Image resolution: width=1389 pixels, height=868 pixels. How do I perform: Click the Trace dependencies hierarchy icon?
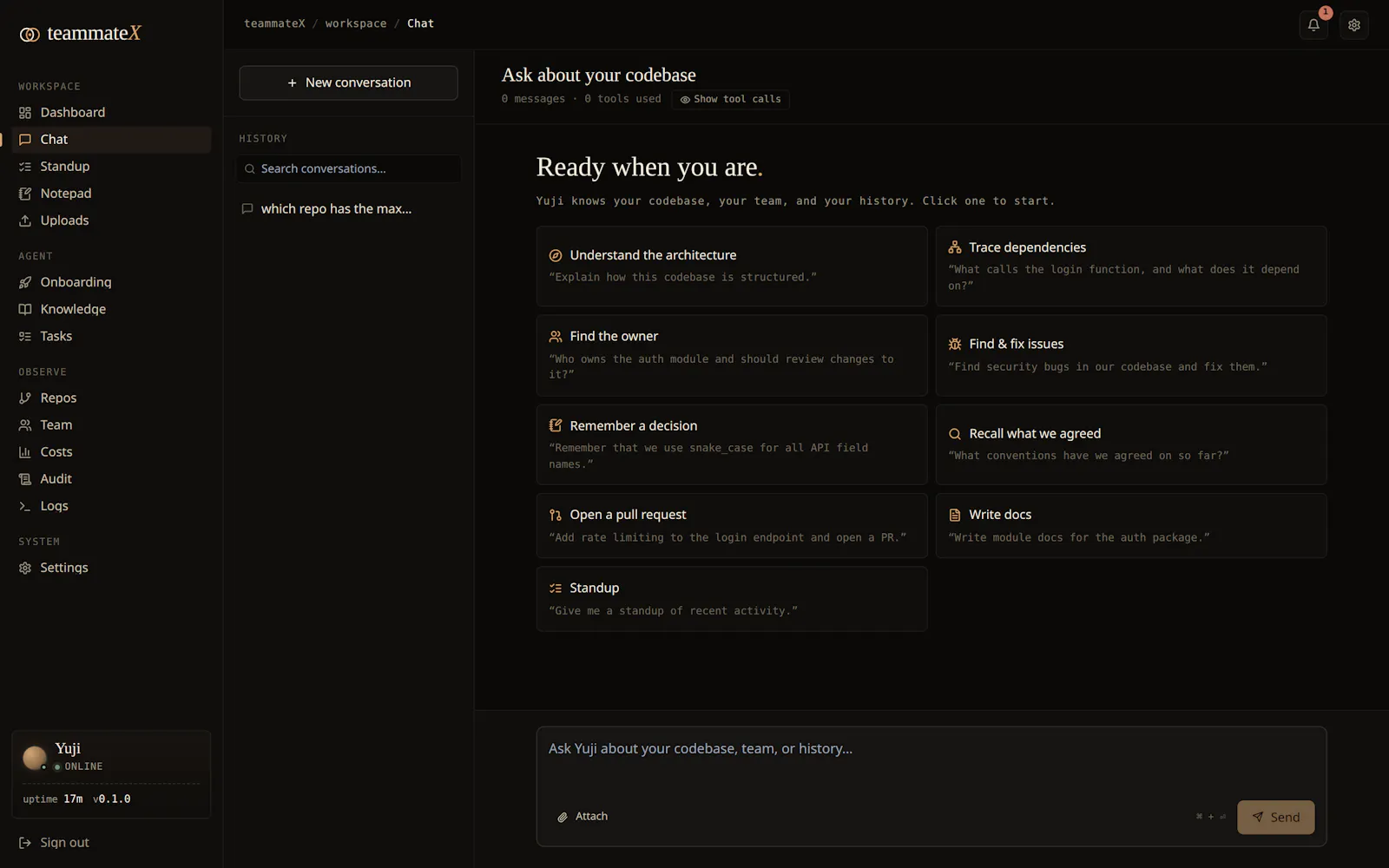[955, 247]
